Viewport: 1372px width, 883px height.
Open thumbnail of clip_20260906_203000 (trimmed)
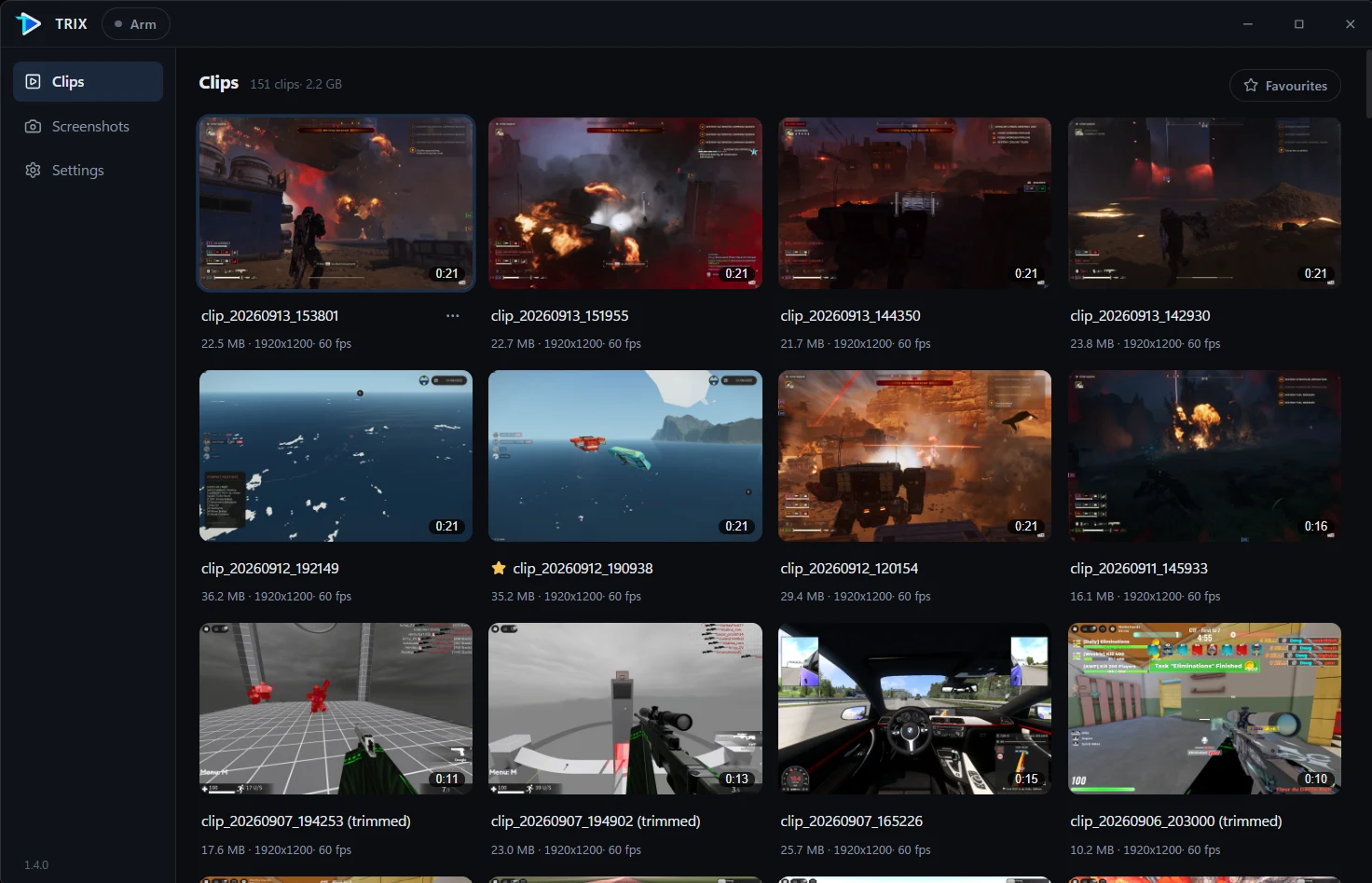pyautogui.click(x=1204, y=709)
